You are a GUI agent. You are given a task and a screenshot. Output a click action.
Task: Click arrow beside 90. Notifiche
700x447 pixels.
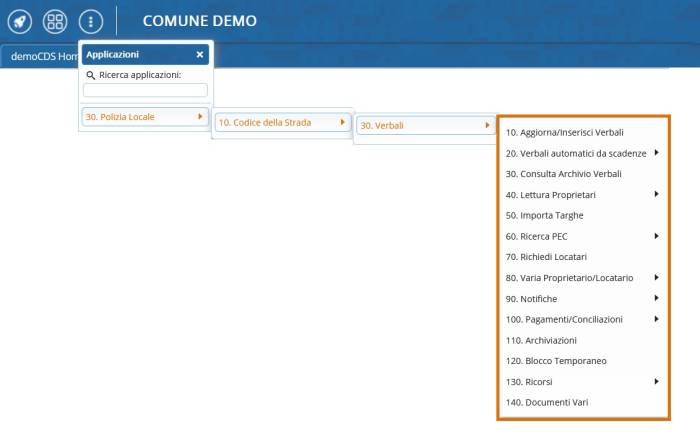656,298
